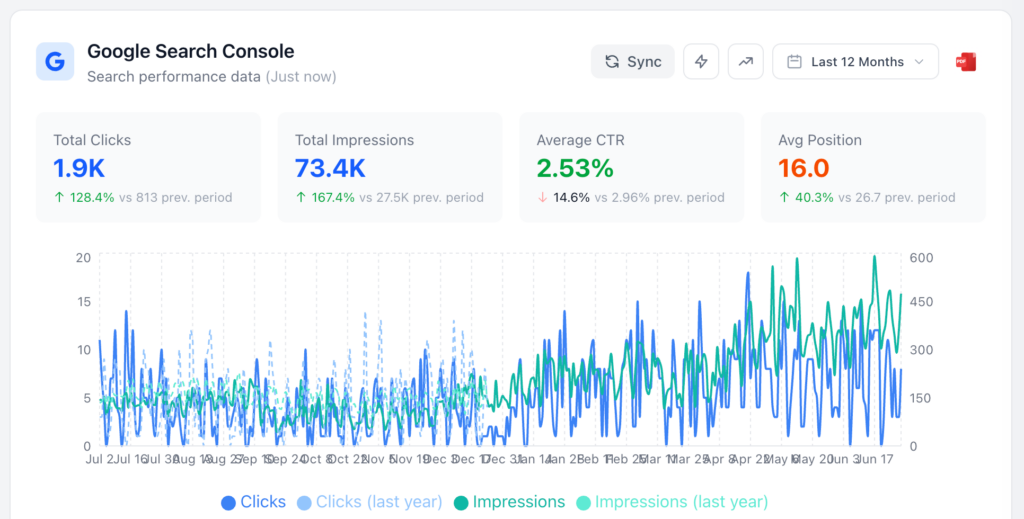1024x519 pixels.
Task: Click the 128.4% change indicator
Action: coord(84,197)
